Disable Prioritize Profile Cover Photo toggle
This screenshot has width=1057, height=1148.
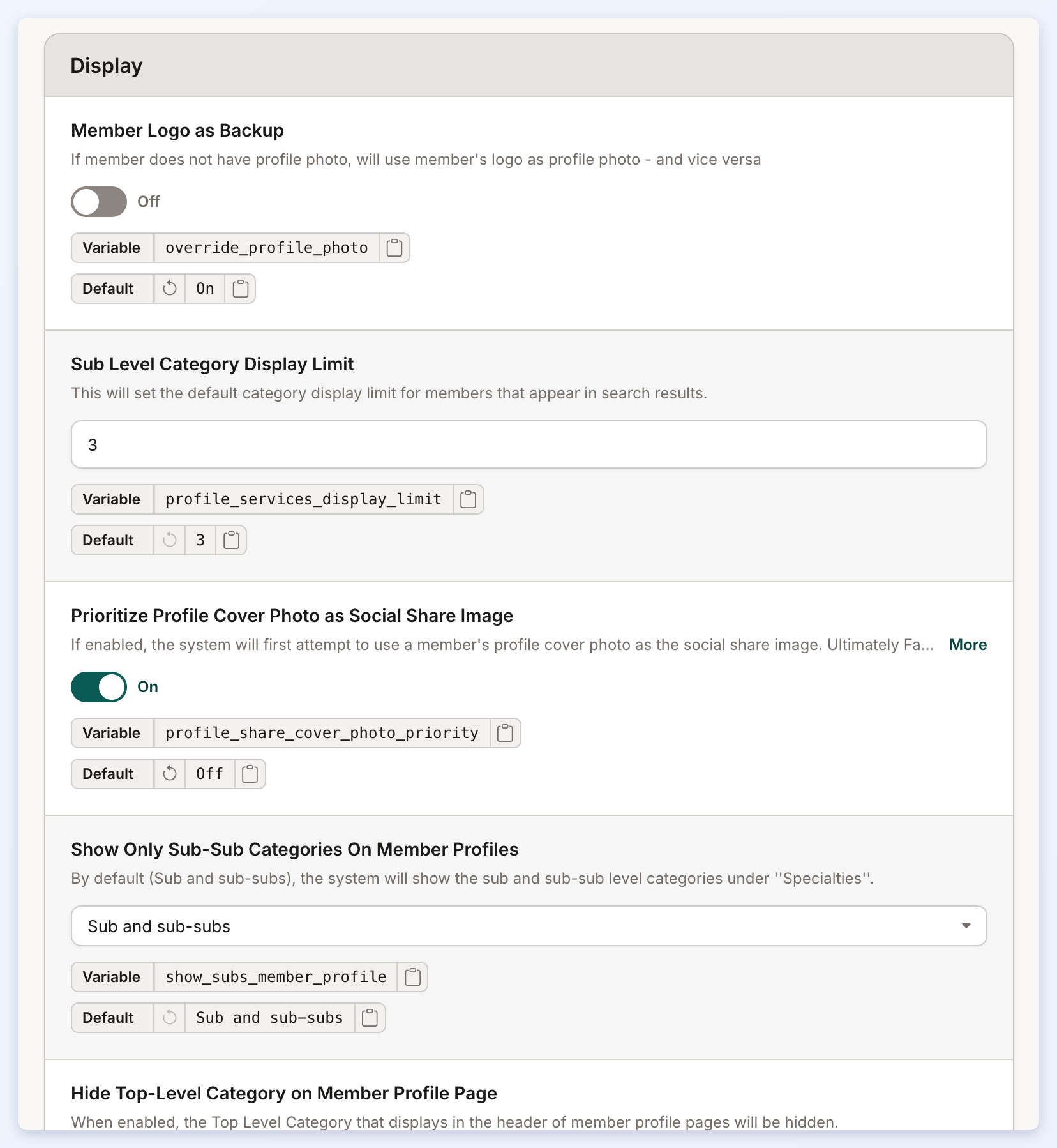pos(99,687)
